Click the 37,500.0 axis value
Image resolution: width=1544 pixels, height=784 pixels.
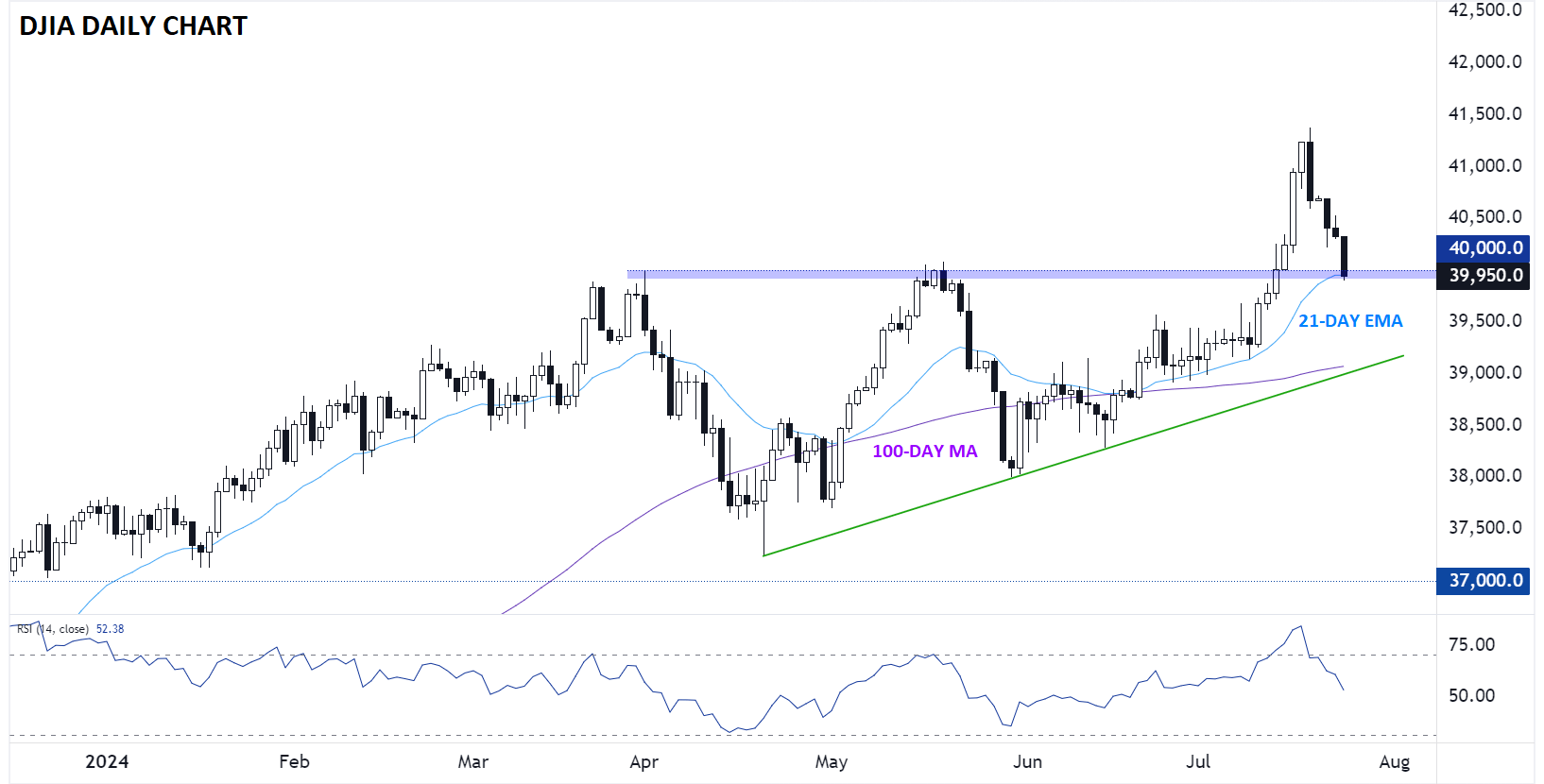[x=1484, y=527]
